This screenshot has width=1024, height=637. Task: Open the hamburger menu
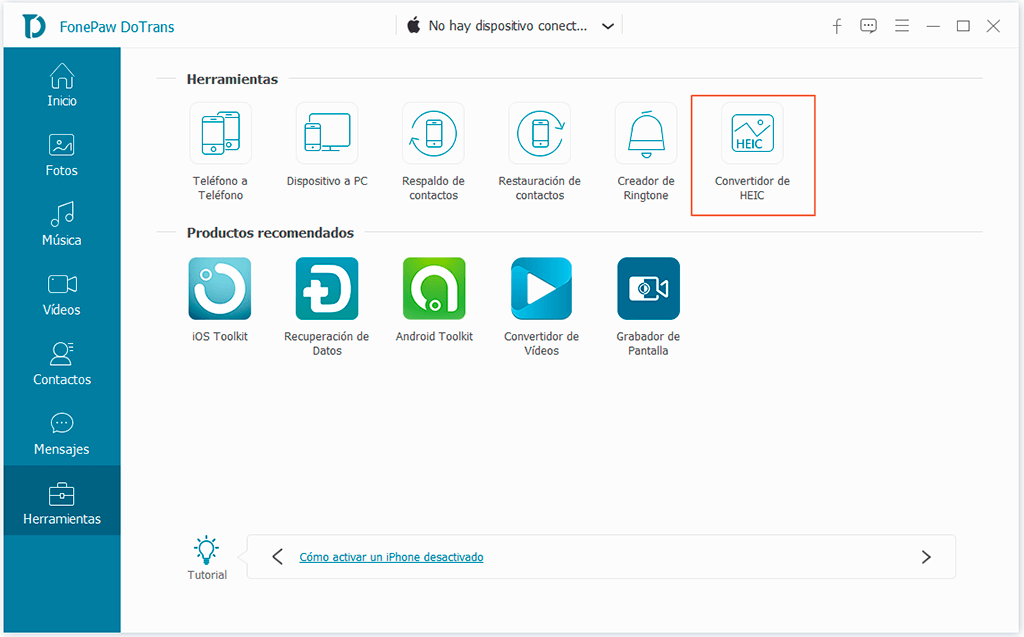coord(902,26)
